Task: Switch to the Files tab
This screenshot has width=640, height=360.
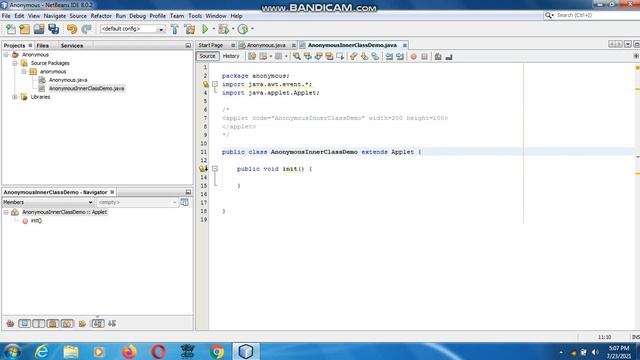Action: (42, 46)
